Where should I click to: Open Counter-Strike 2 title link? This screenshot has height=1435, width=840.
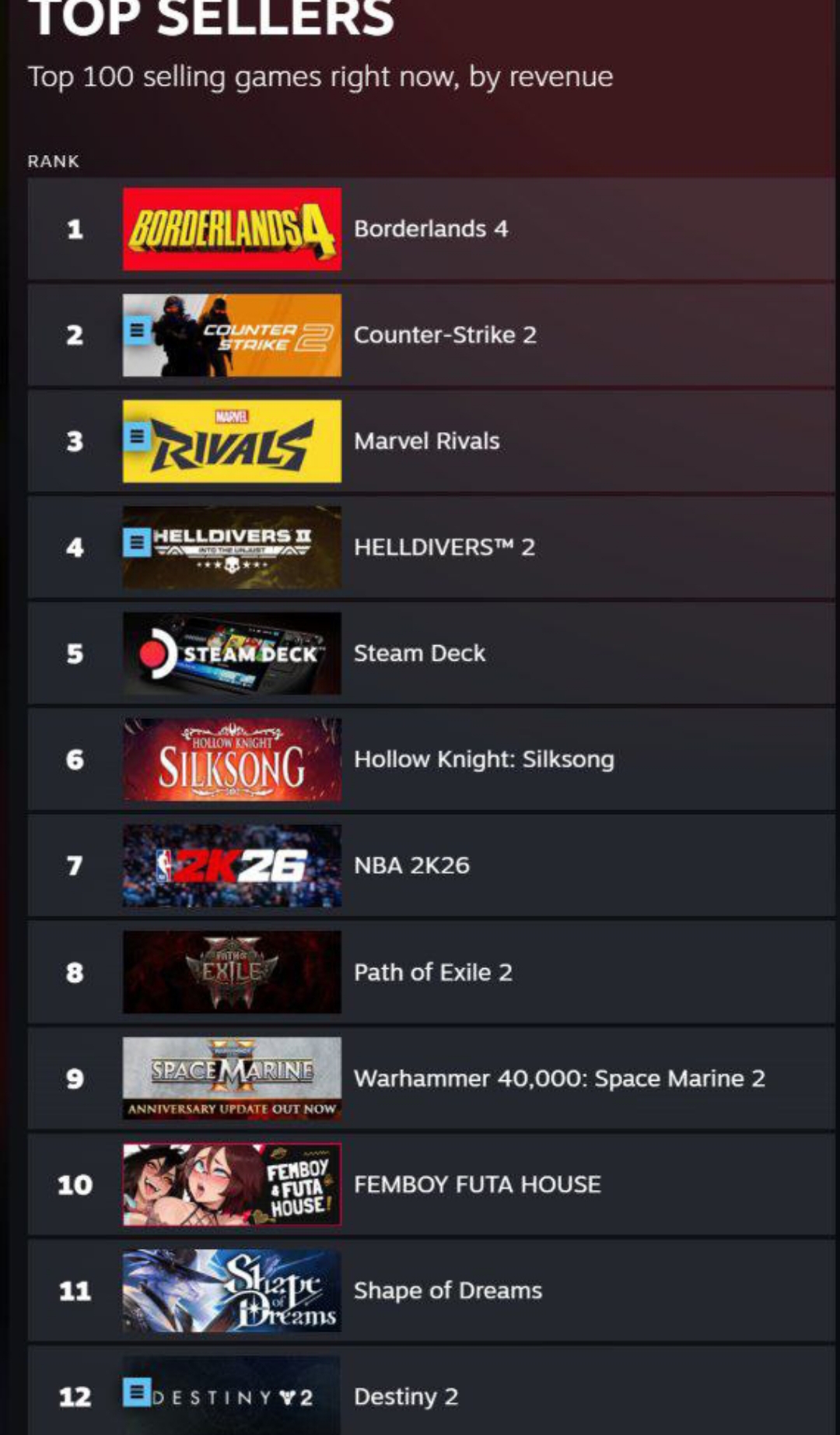click(x=445, y=335)
